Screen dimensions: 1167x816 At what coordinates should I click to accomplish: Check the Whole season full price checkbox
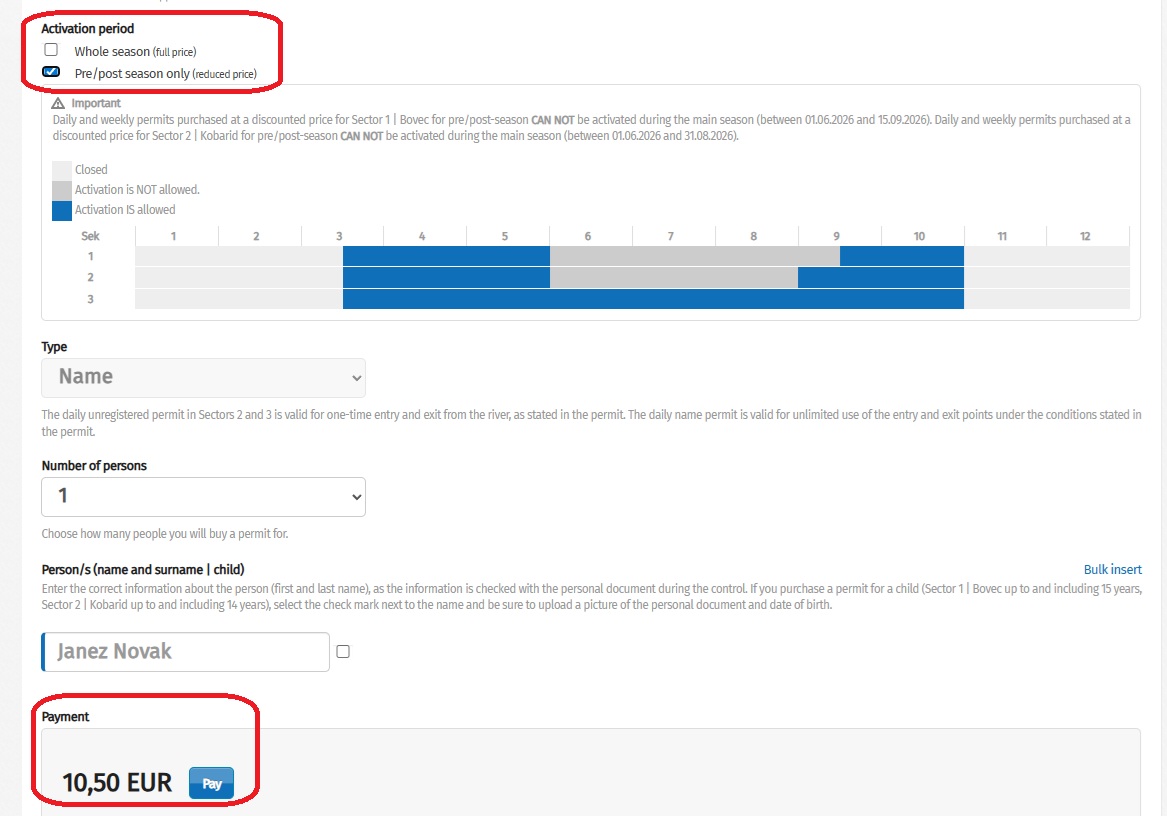tap(51, 50)
